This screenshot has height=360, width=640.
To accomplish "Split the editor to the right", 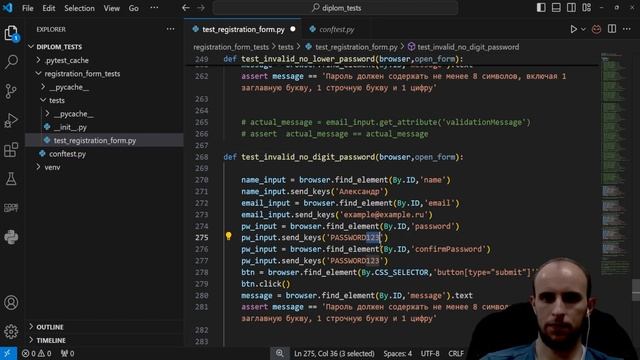I will coord(612,29).
